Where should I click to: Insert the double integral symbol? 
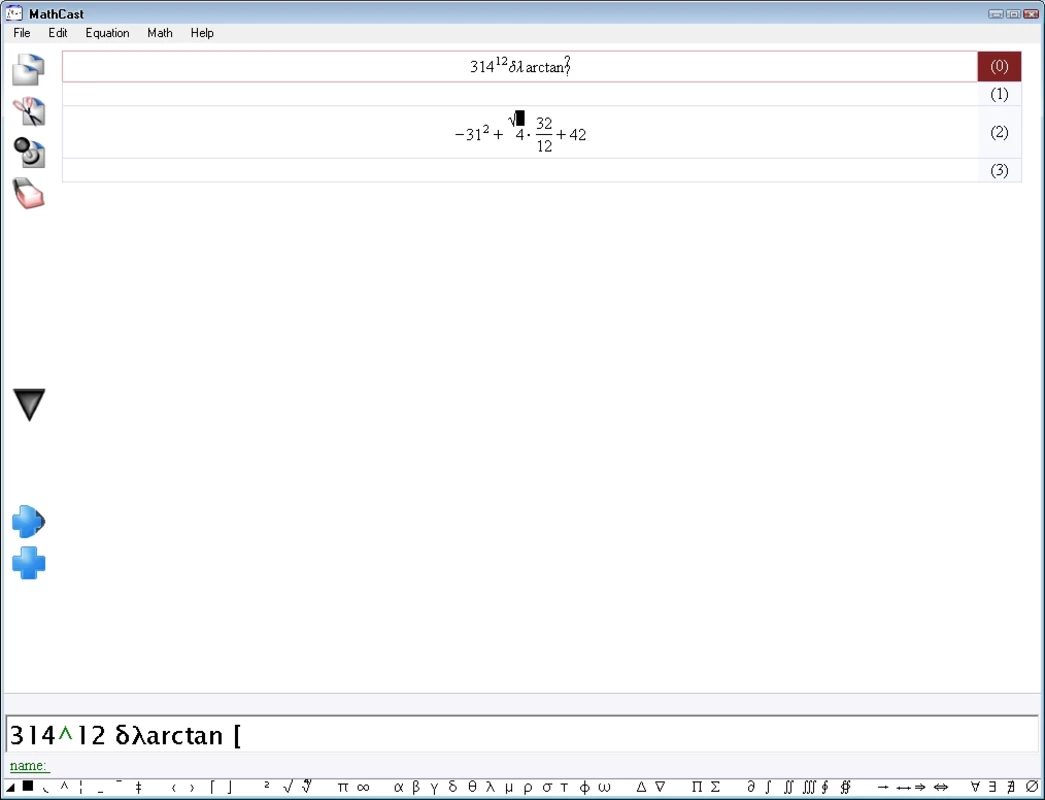788,787
